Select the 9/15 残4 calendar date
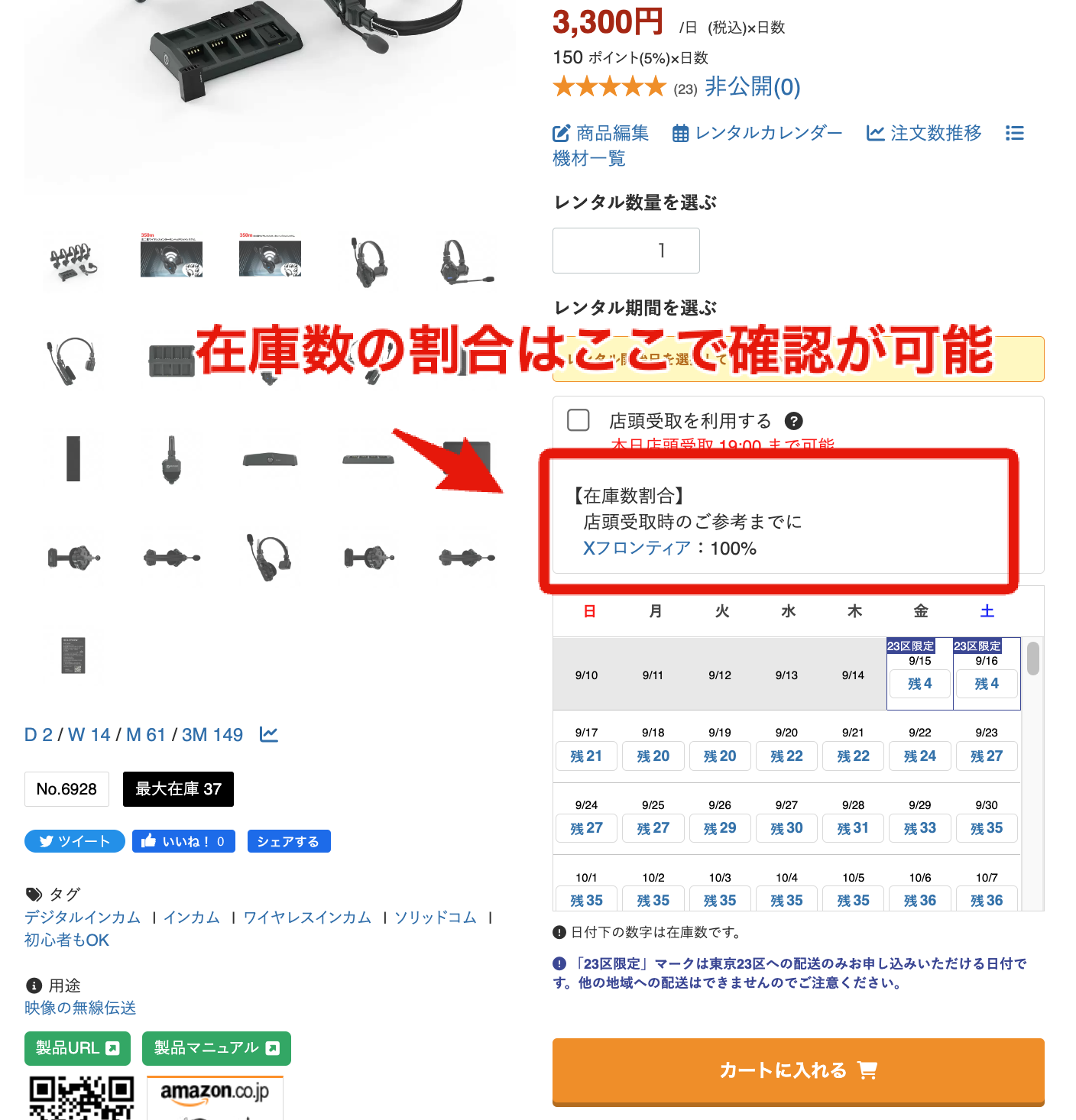Viewport: 1076px width, 1120px height. tap(920, 684)
